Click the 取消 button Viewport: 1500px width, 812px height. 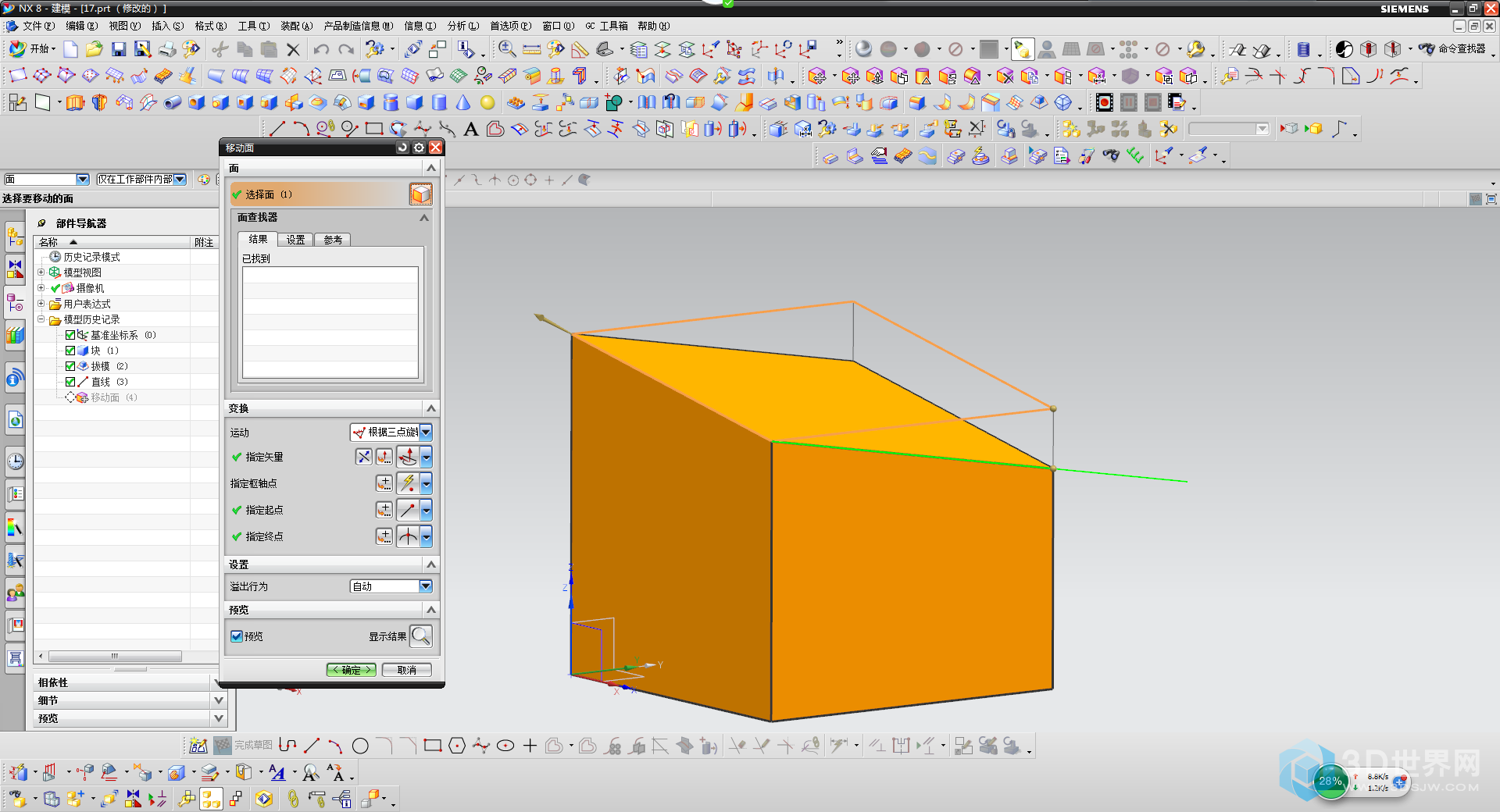pos(406,670)
